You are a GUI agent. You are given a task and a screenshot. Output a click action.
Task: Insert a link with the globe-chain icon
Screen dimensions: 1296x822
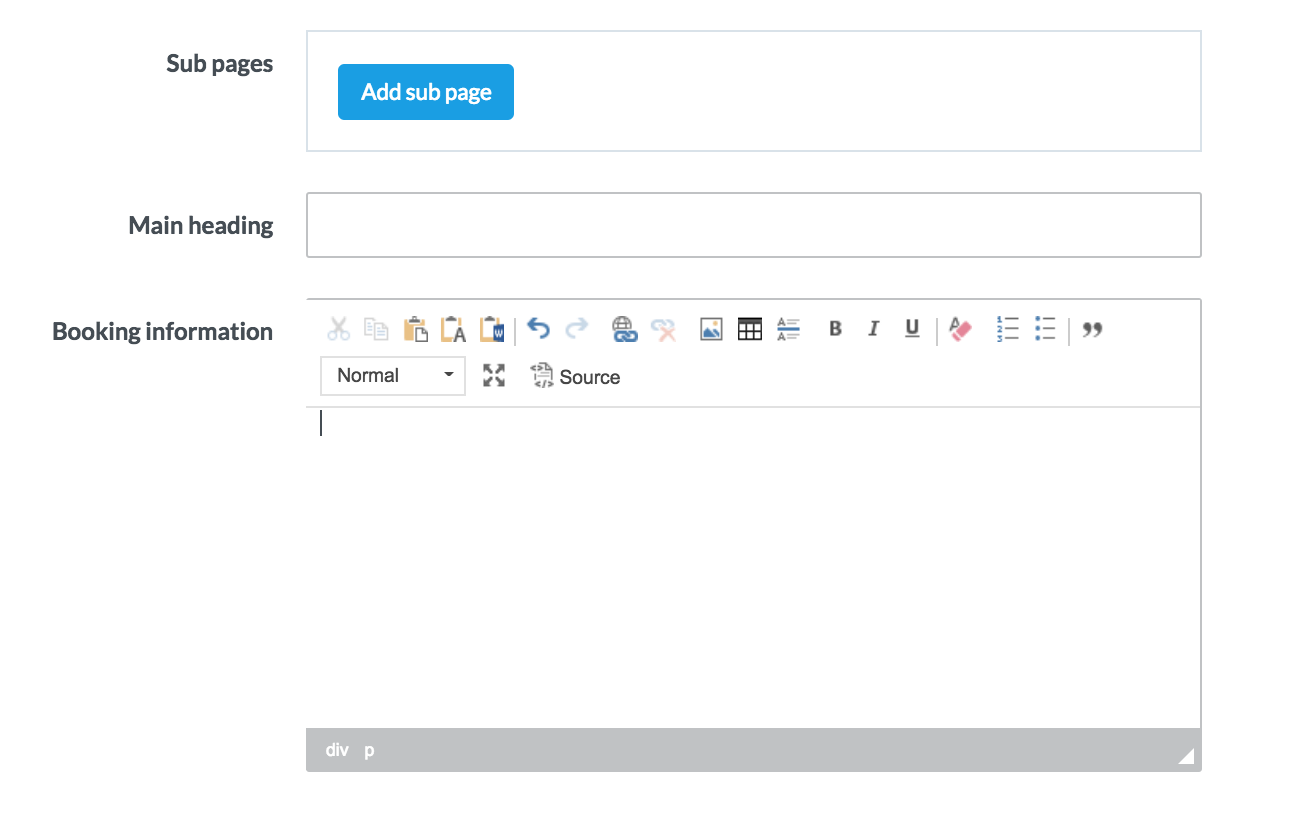[625, 329]
